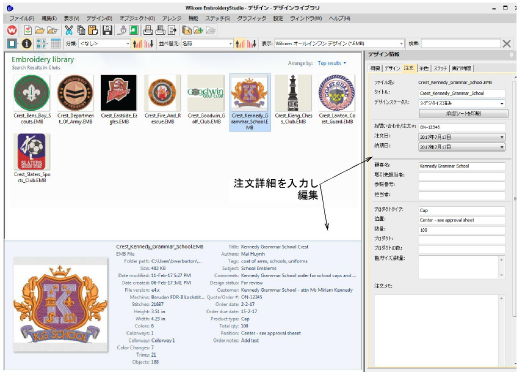
Task: Open the 納期日 due date picker dropdown
Action: click(462, 147)
